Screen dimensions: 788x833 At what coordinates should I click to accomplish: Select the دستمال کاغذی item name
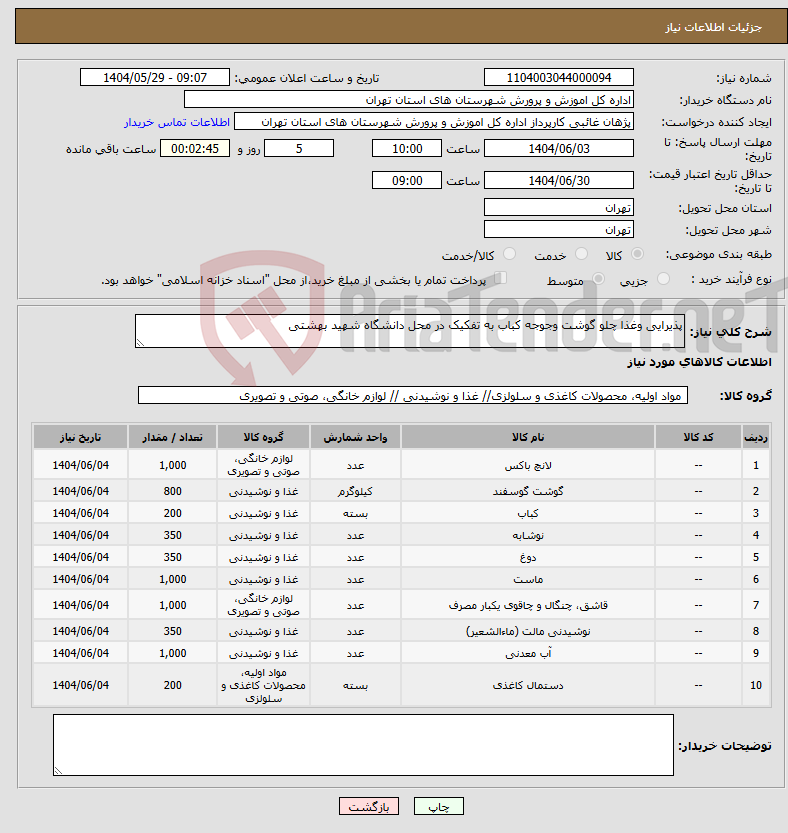(528, 685)
